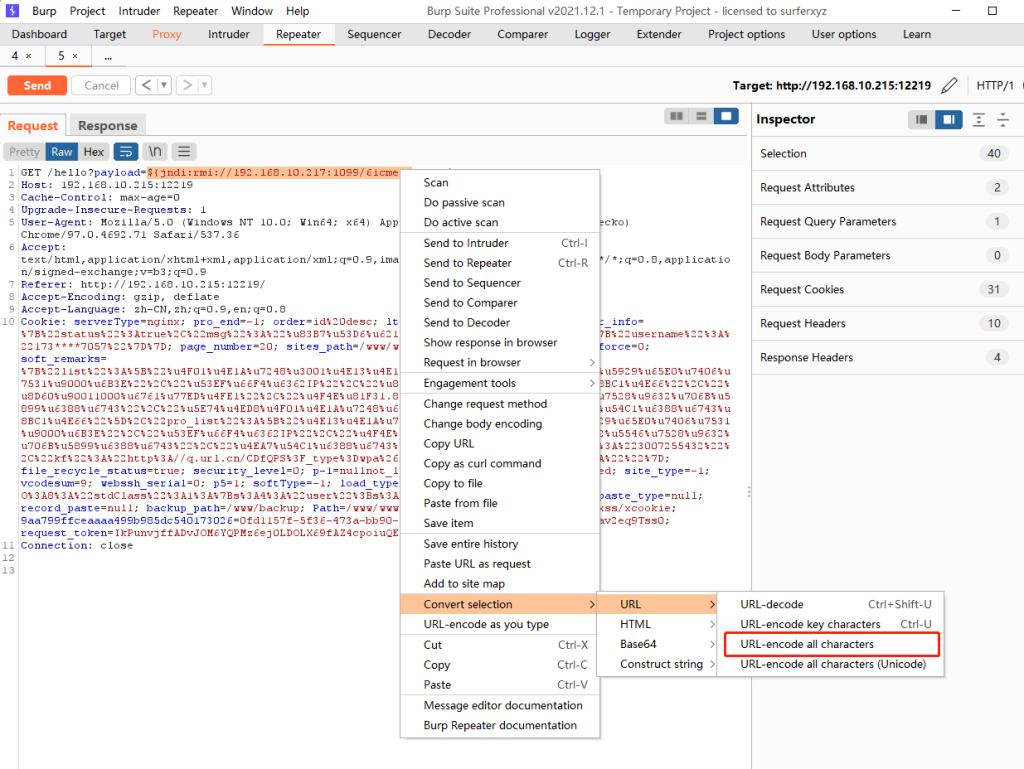
Task: Open the editor hamburger options menu
Action: [x=184, y=152]
